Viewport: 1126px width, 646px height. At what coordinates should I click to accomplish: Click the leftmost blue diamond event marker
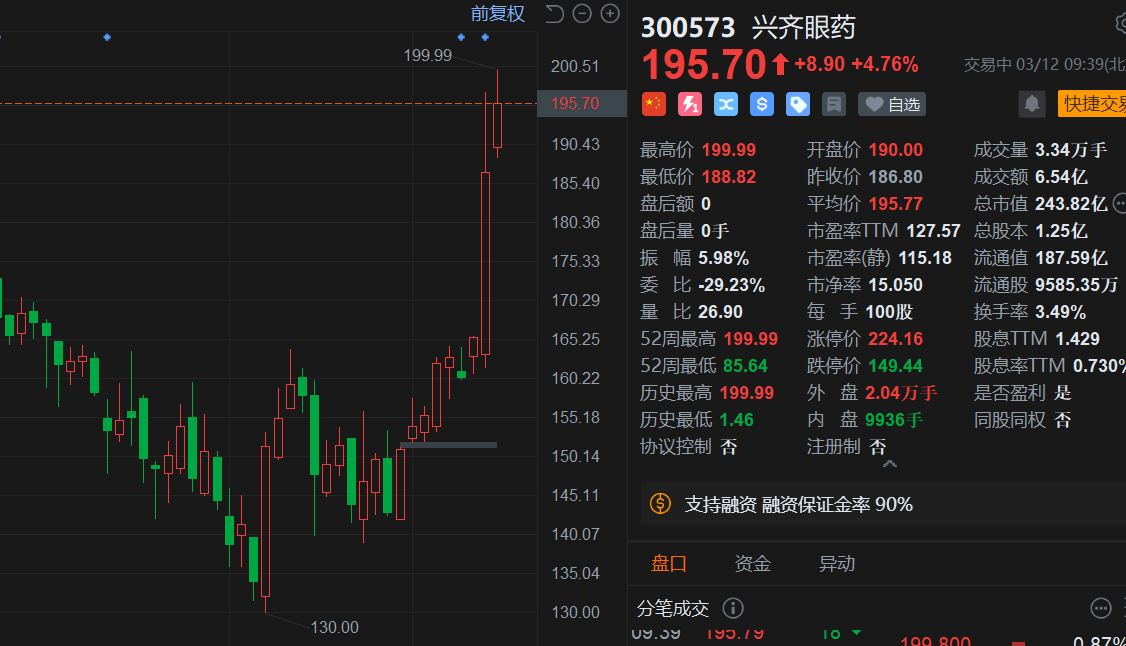[x=107, y=37]
